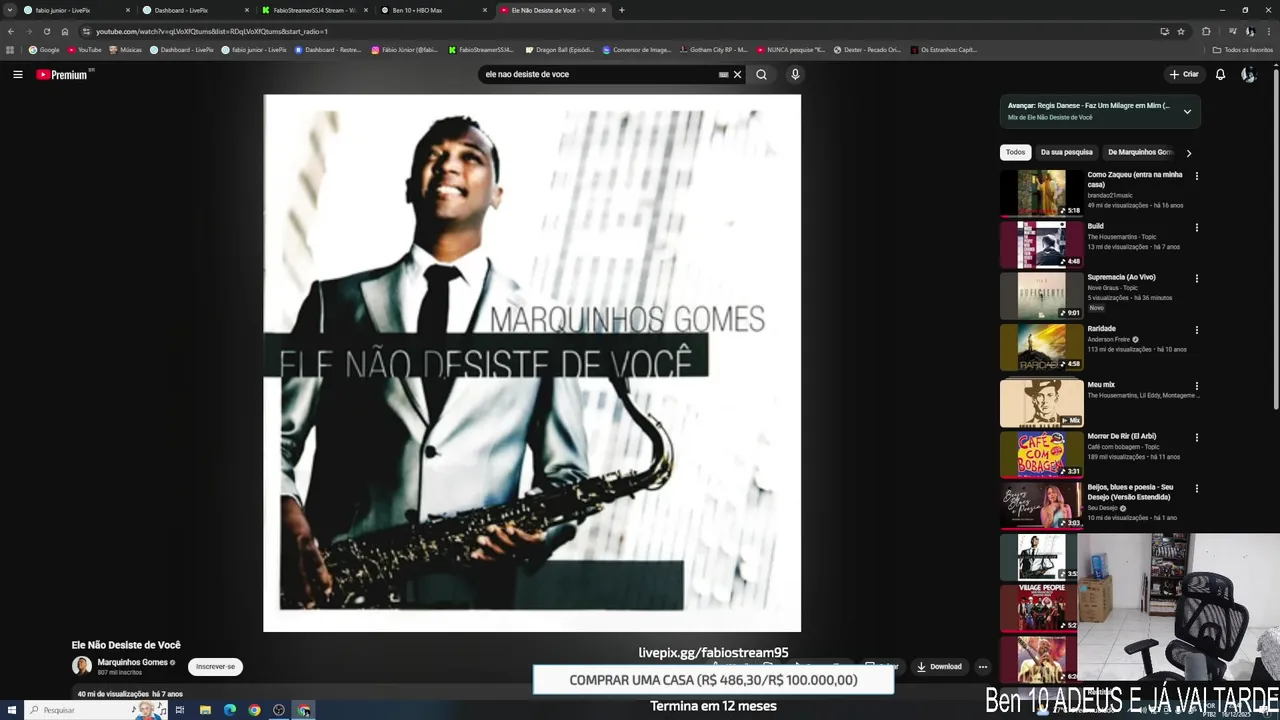Open 'Morrer De Rir (El Arbi)' video title

click(x=1121, y=436)
